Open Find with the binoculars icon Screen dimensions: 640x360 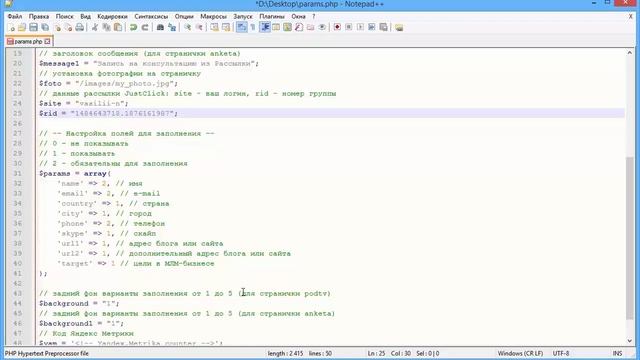[x=160, y=27]
